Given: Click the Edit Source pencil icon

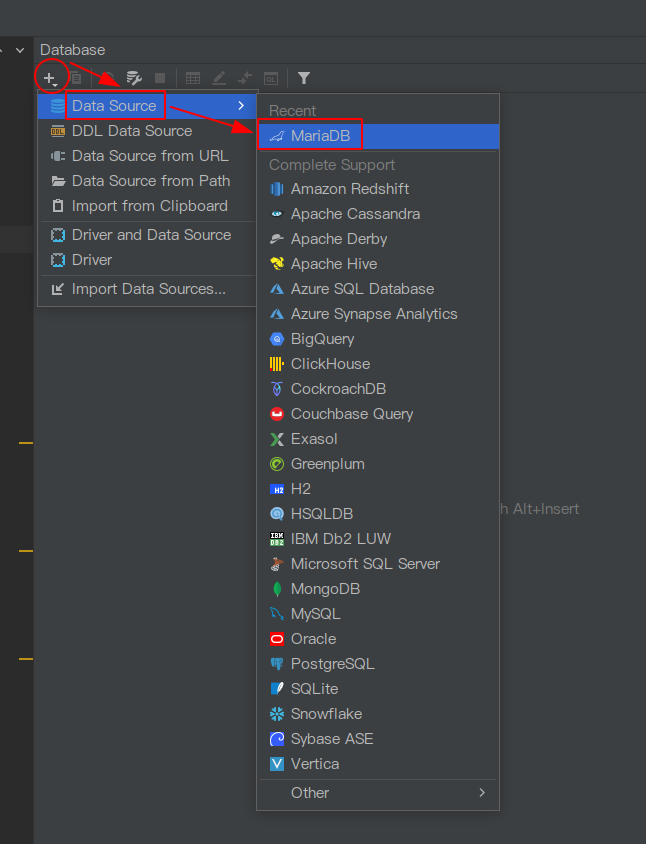Looking at the screenshot, I should (219, 79).
